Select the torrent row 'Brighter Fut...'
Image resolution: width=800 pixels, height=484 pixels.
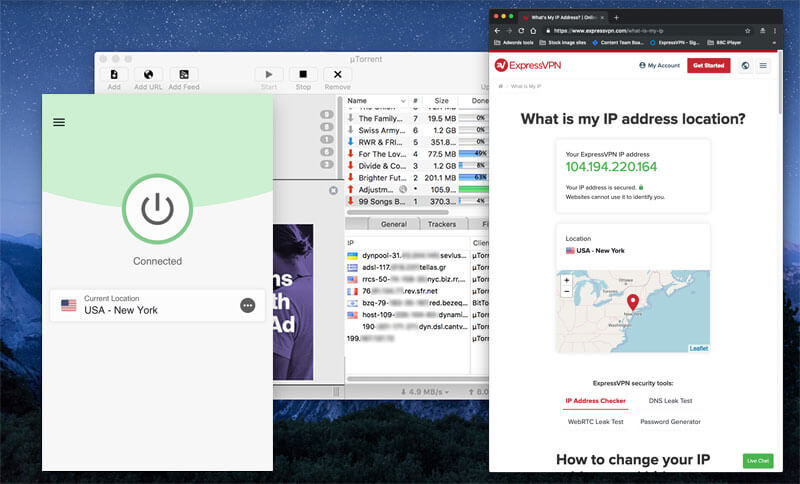tap(417, 177)
